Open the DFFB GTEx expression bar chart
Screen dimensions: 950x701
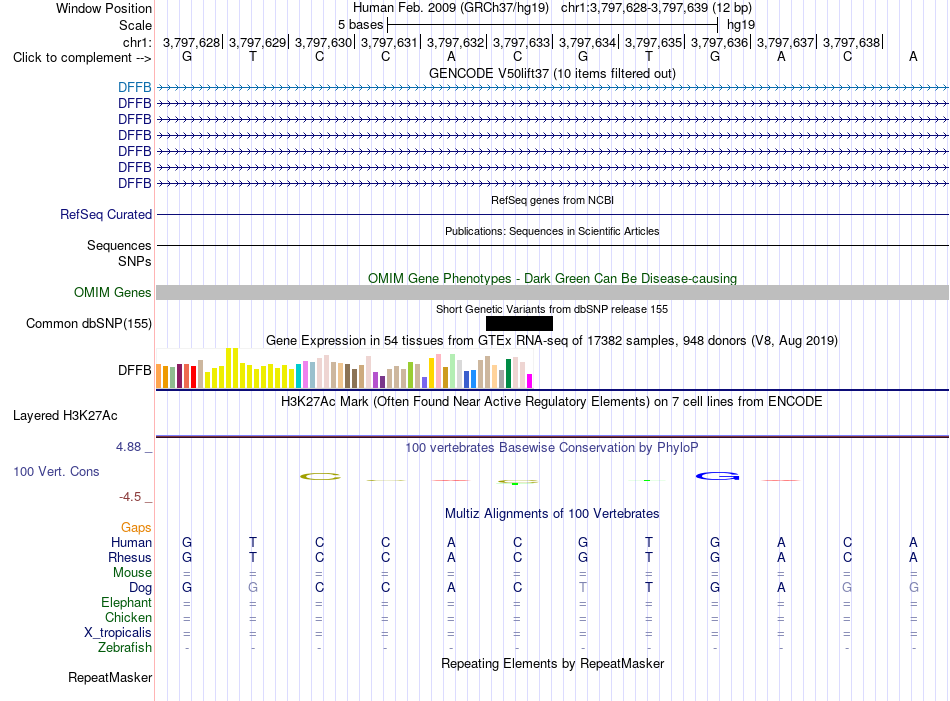tap(344, 368)
